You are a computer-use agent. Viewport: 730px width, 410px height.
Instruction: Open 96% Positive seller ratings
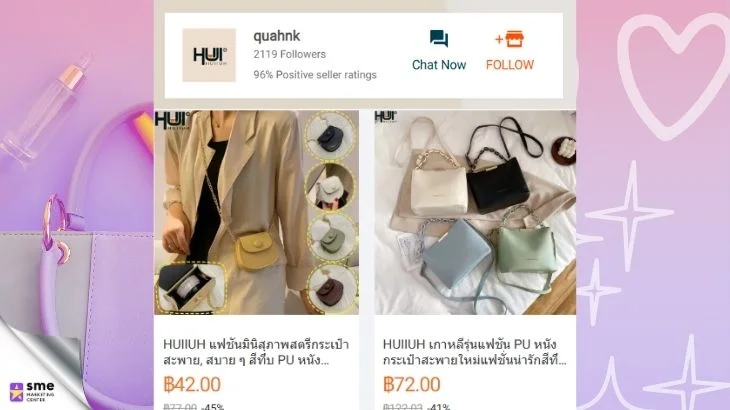click(x=315, y=75)
